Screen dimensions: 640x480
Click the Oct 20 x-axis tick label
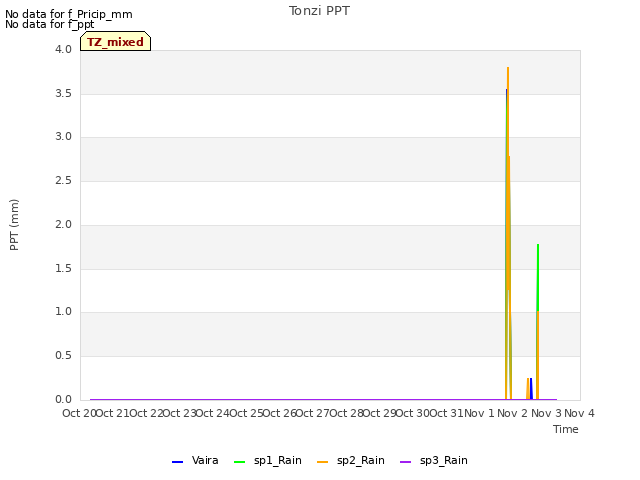(x=79, y=413)
